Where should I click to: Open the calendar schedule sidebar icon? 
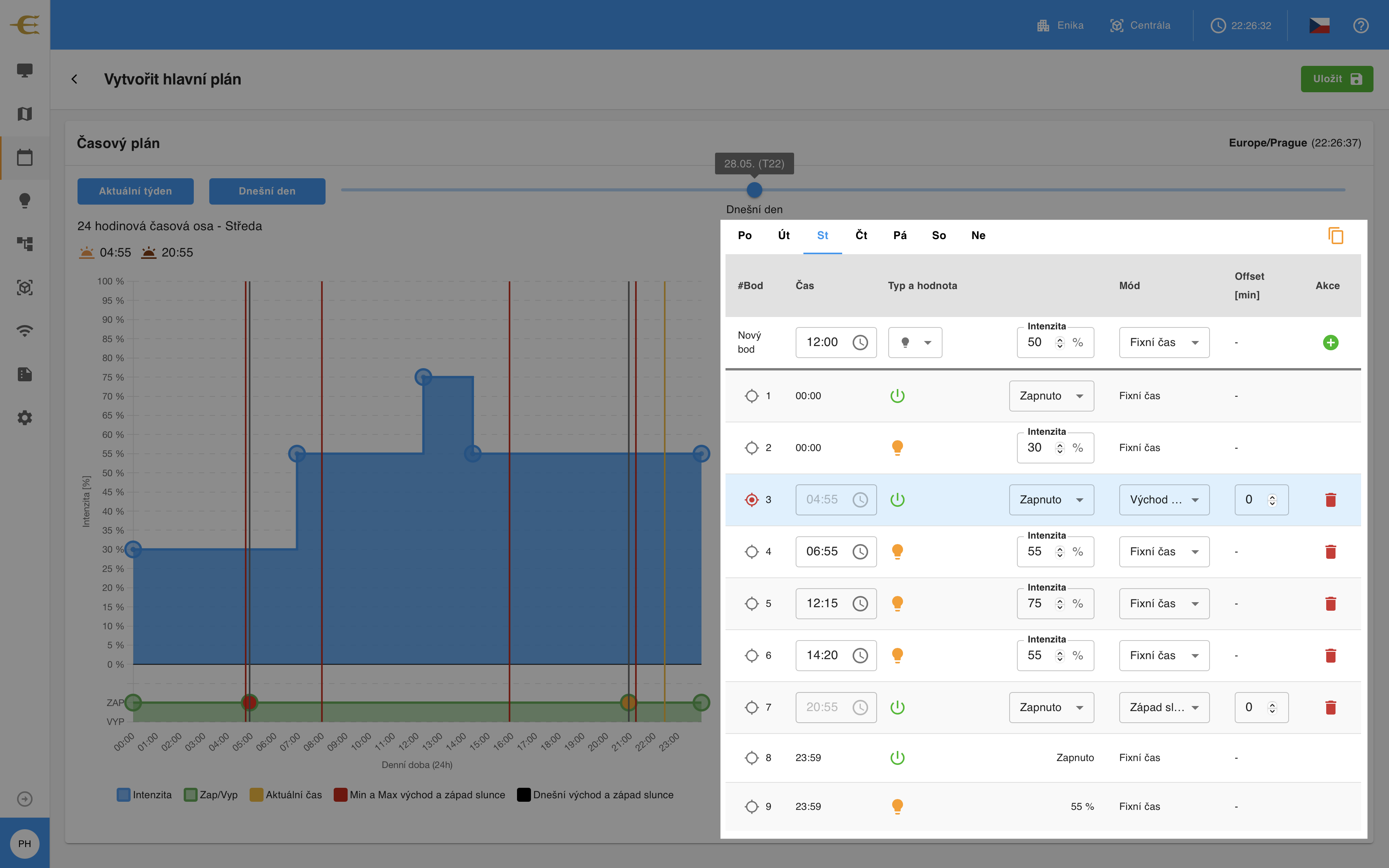coord(25,157)
